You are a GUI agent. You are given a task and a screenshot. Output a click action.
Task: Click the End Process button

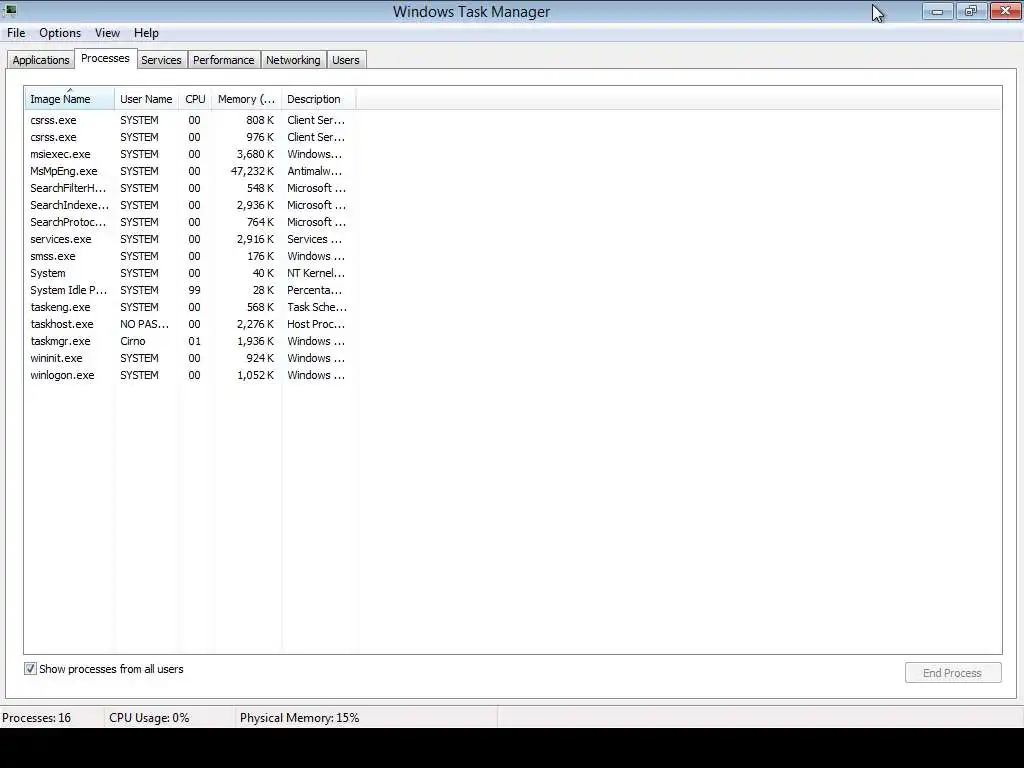[x=953, y=673]
